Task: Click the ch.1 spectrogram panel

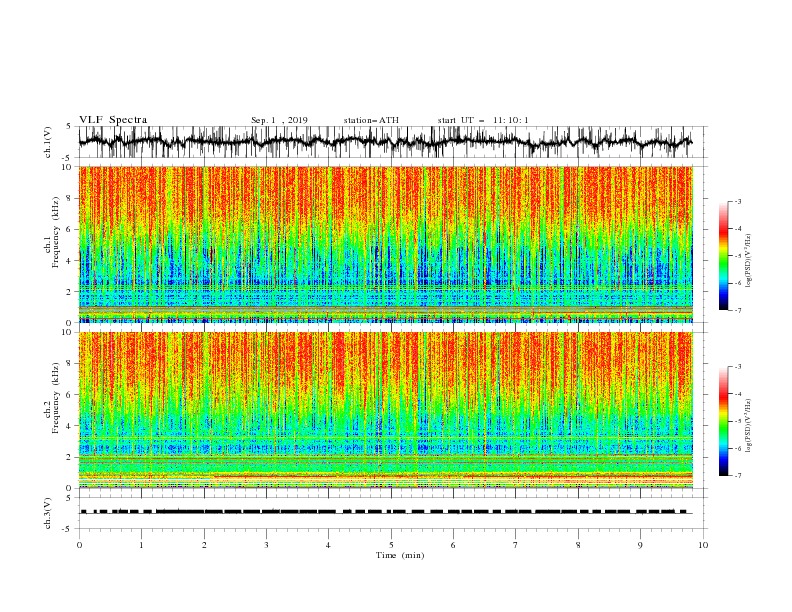Action: tap(385, 244)
